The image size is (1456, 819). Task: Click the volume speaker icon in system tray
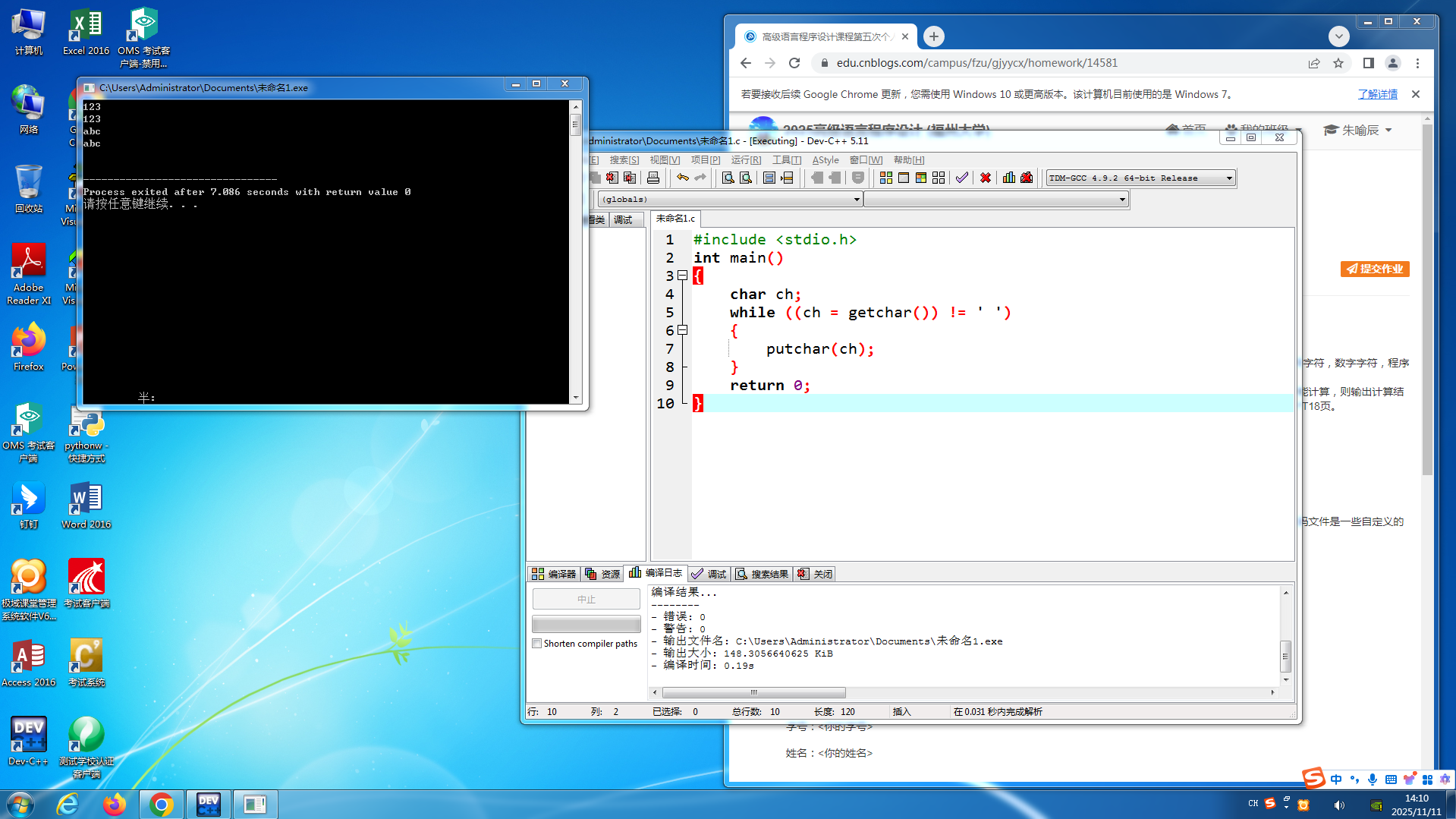pos(1339,805)
